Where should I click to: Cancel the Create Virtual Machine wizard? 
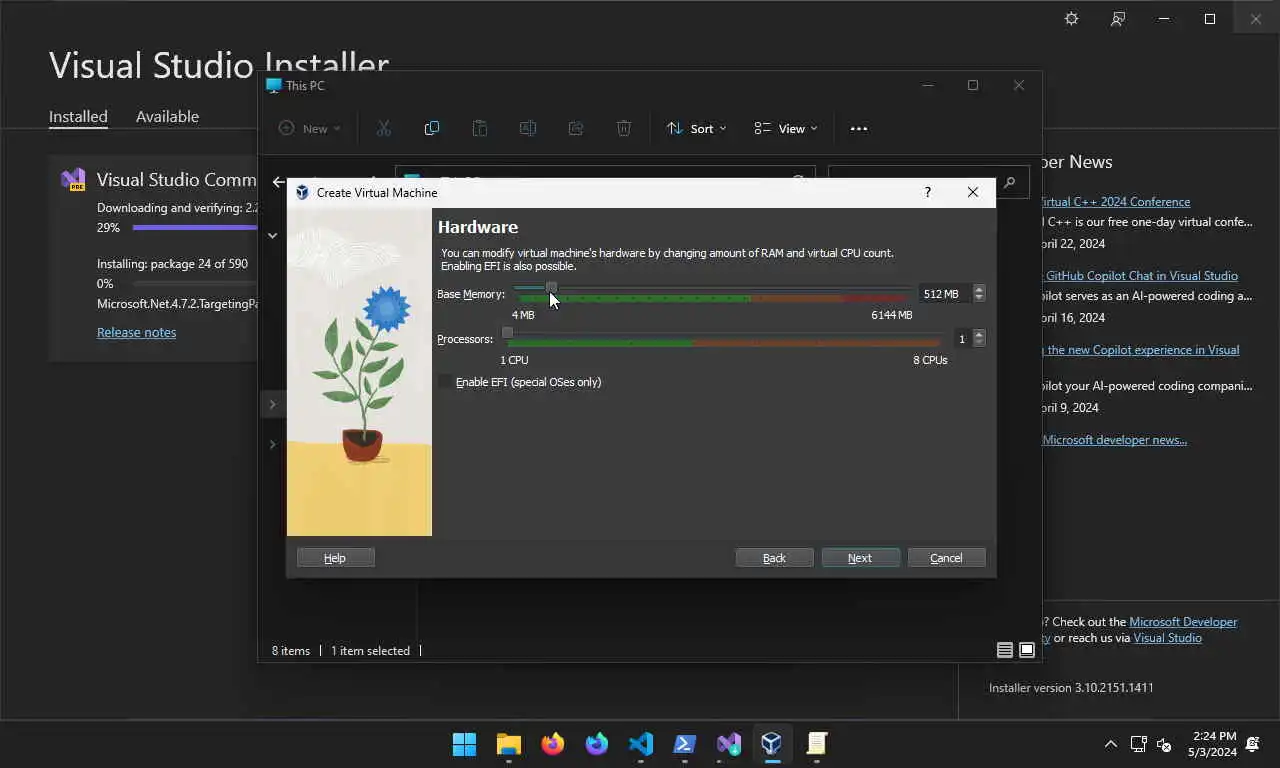(946, 558)
